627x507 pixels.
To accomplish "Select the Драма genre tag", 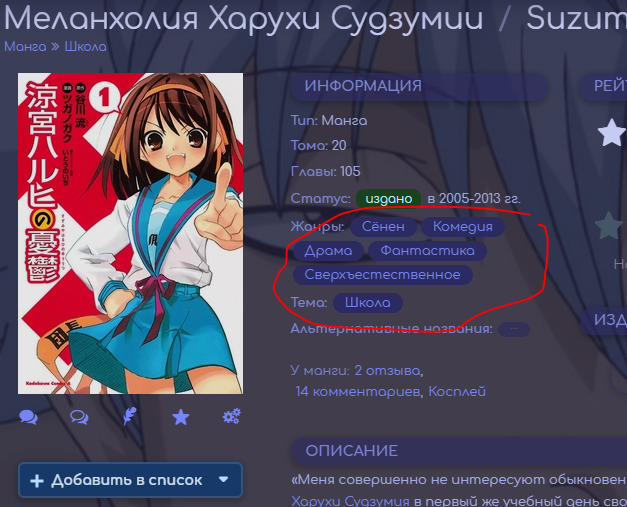I will 328,251.
